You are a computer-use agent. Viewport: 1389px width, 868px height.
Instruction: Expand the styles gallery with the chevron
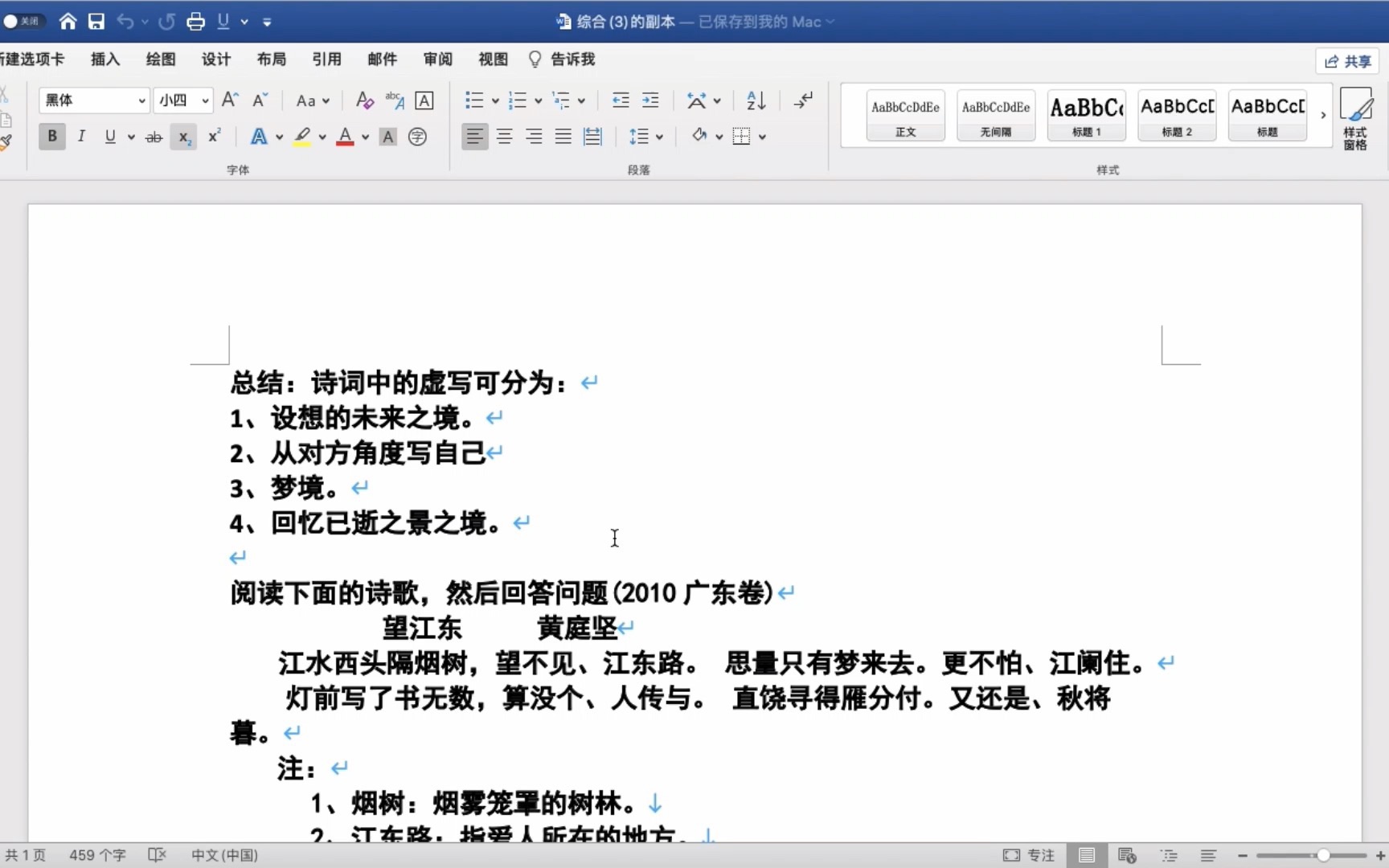[1323, 115]
